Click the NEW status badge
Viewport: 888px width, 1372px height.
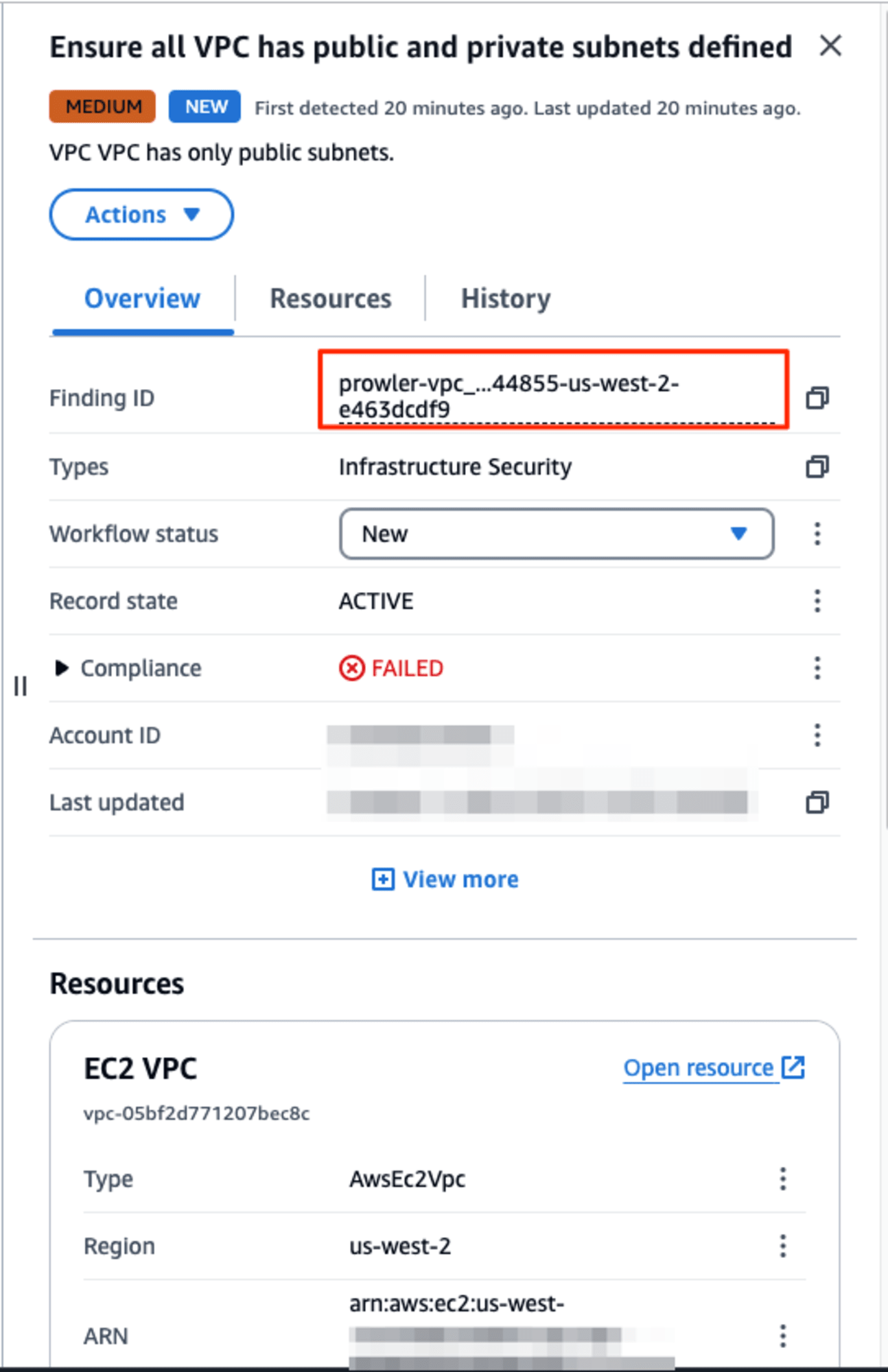coord(205,106)
